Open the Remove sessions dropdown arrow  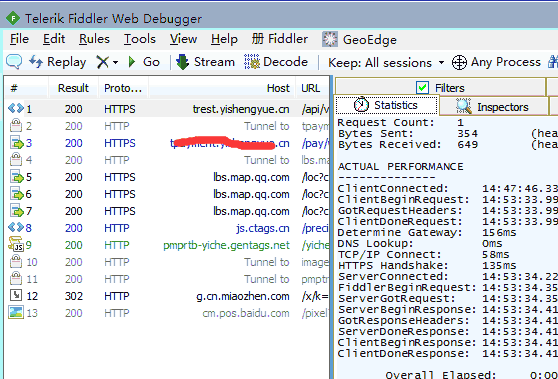pyautogui.click(x=115, y=62)
